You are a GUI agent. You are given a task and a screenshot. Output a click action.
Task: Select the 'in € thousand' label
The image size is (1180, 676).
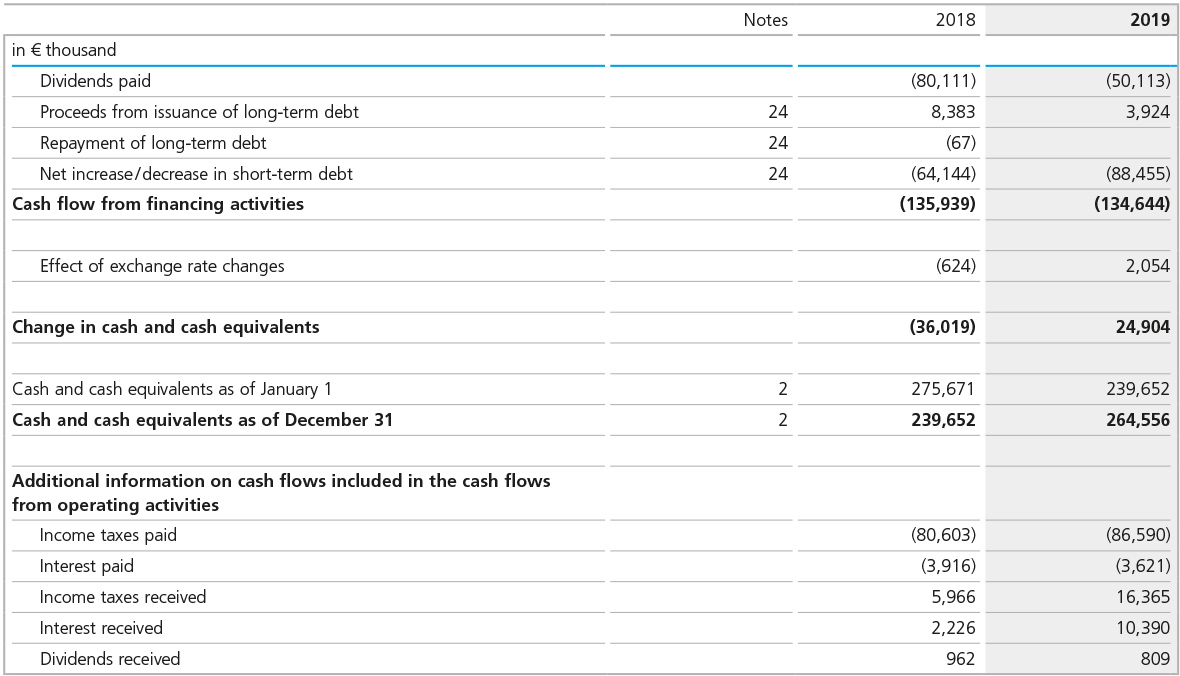64,50
